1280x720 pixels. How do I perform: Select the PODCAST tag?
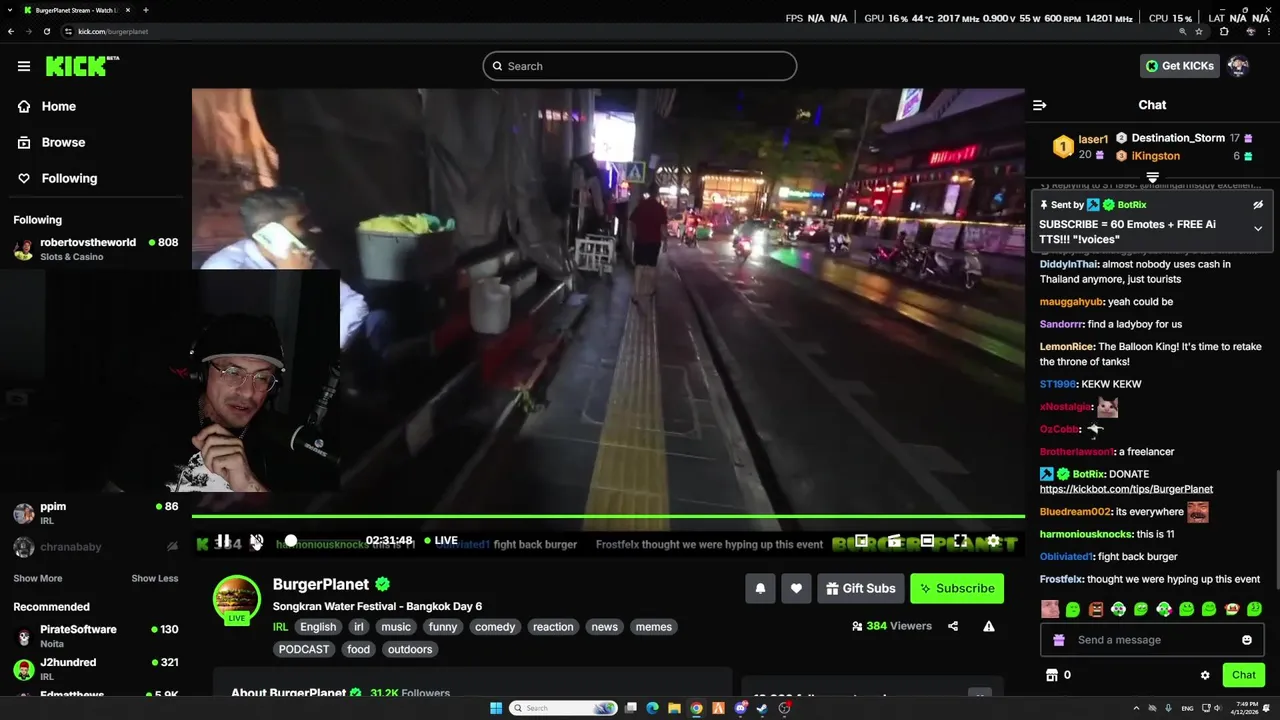(304, 649)
